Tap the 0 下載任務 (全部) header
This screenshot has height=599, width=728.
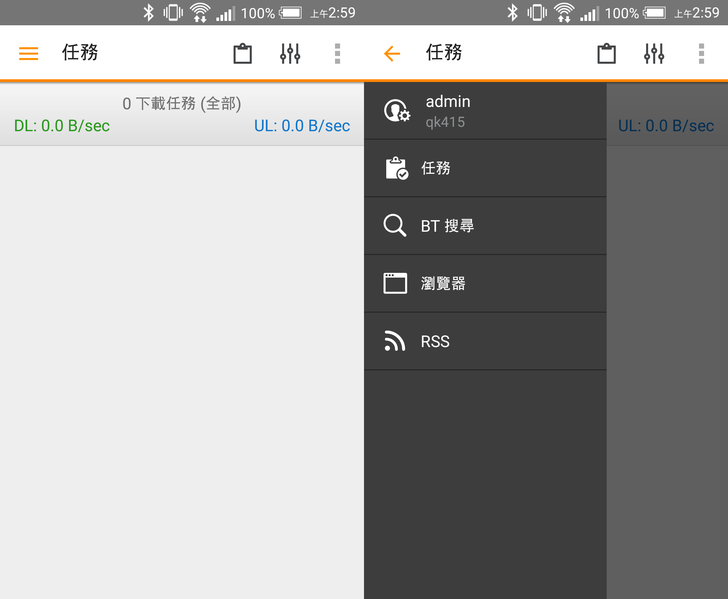[x=182, y=103]
